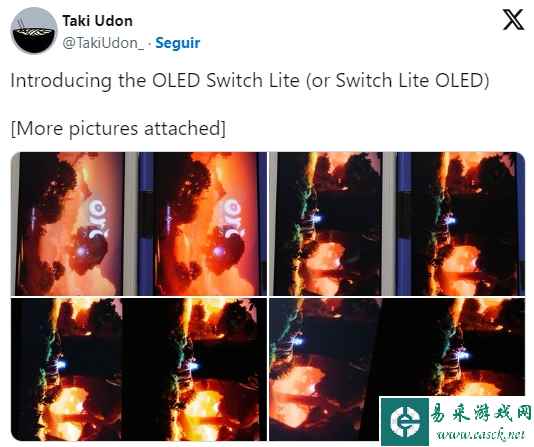Click Taki Udon's noodle bowl avatar
534x447 pixels.
tap(34, 31)
